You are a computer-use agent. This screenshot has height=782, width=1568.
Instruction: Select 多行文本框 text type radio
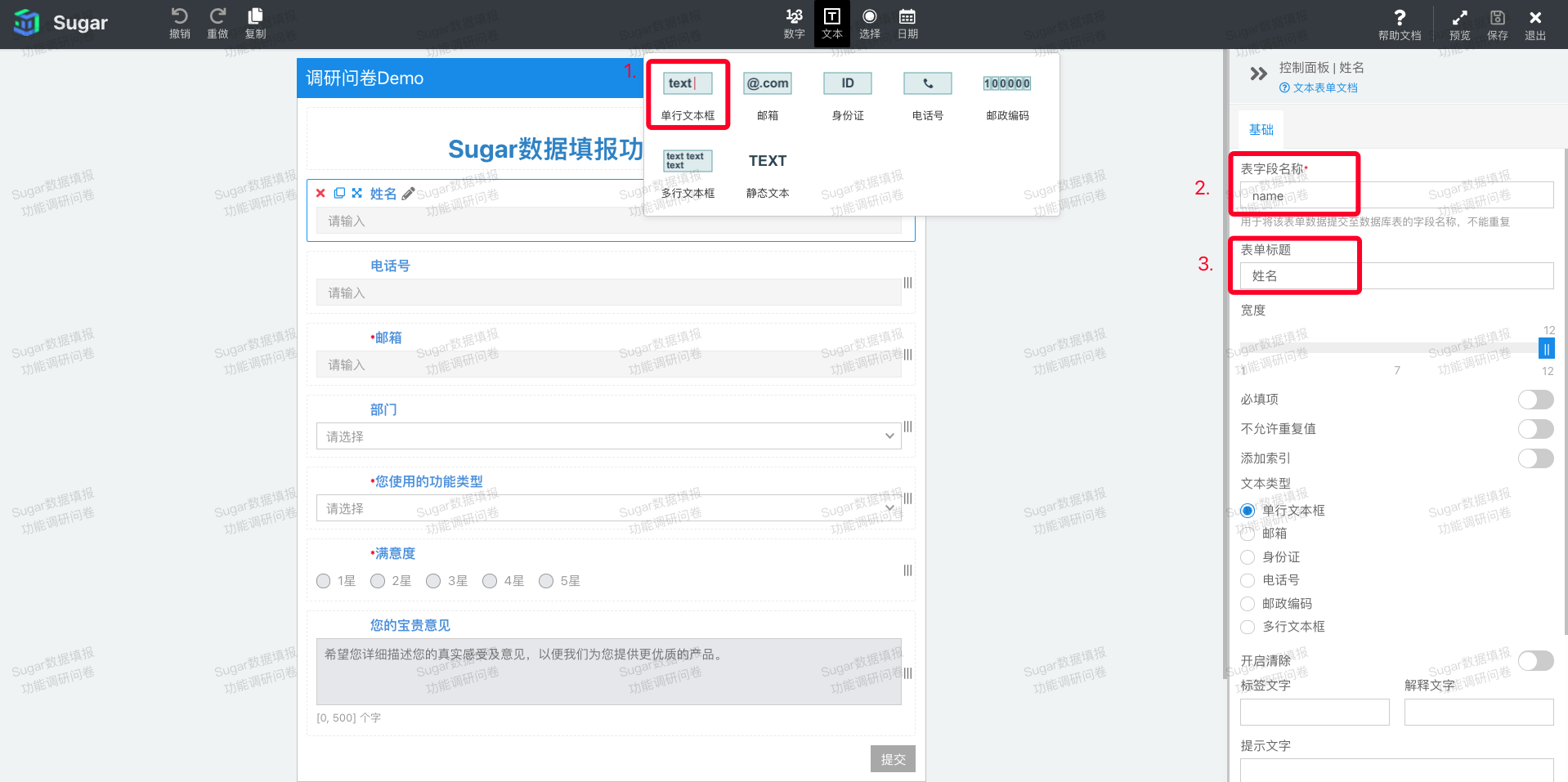[x=1248, y=627]
